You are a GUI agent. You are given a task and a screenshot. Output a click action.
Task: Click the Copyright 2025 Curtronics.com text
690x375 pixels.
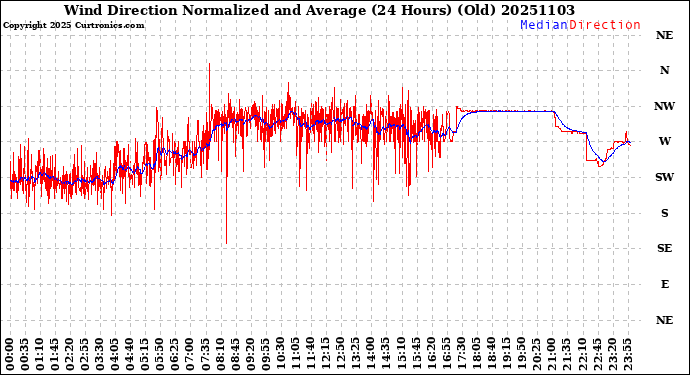73,26
